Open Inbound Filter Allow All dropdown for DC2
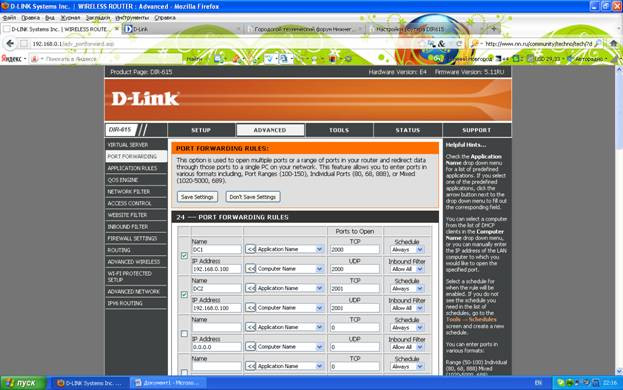The width and height of the screenshot is (623, 390). click(407, 308)
